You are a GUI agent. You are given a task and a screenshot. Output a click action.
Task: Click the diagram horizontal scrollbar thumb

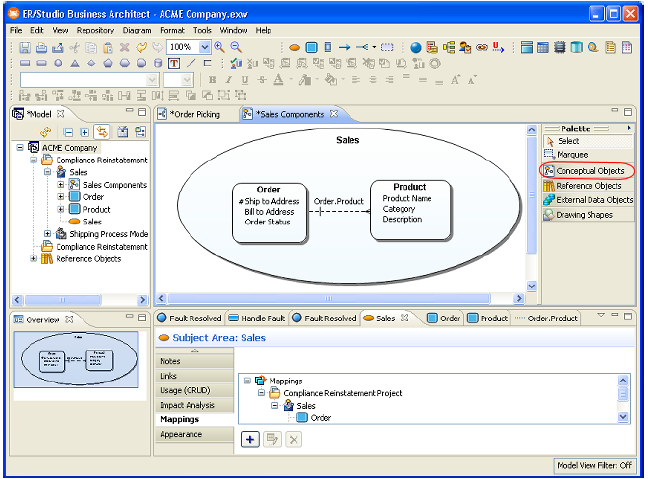[329, 298]
